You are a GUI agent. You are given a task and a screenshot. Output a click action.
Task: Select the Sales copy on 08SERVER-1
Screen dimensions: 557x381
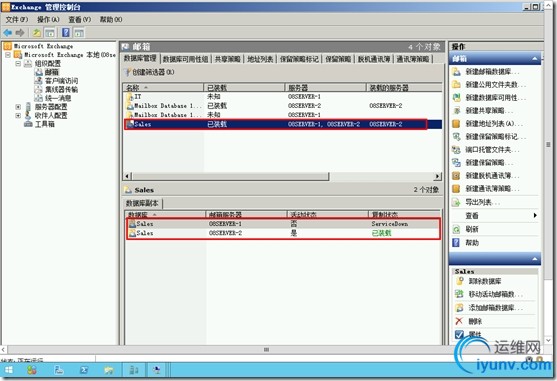283,224
